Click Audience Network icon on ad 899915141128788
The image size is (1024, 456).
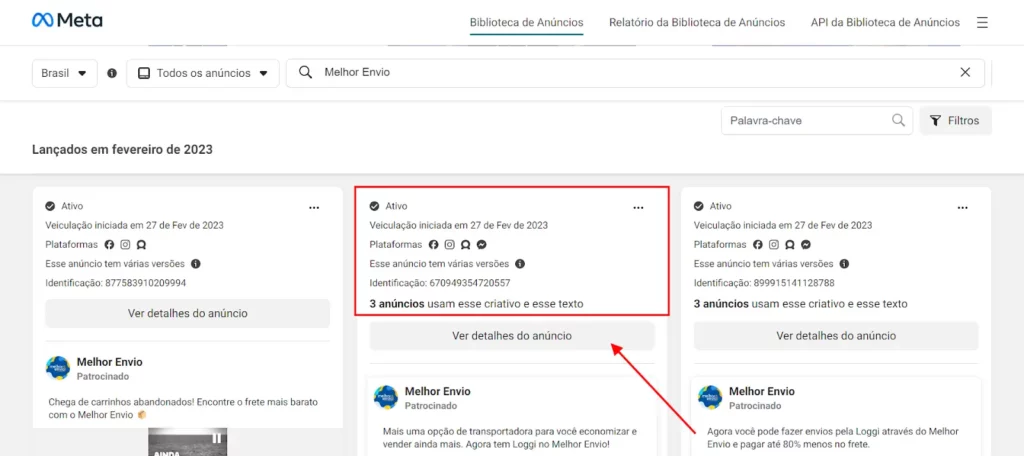[790, 245]
